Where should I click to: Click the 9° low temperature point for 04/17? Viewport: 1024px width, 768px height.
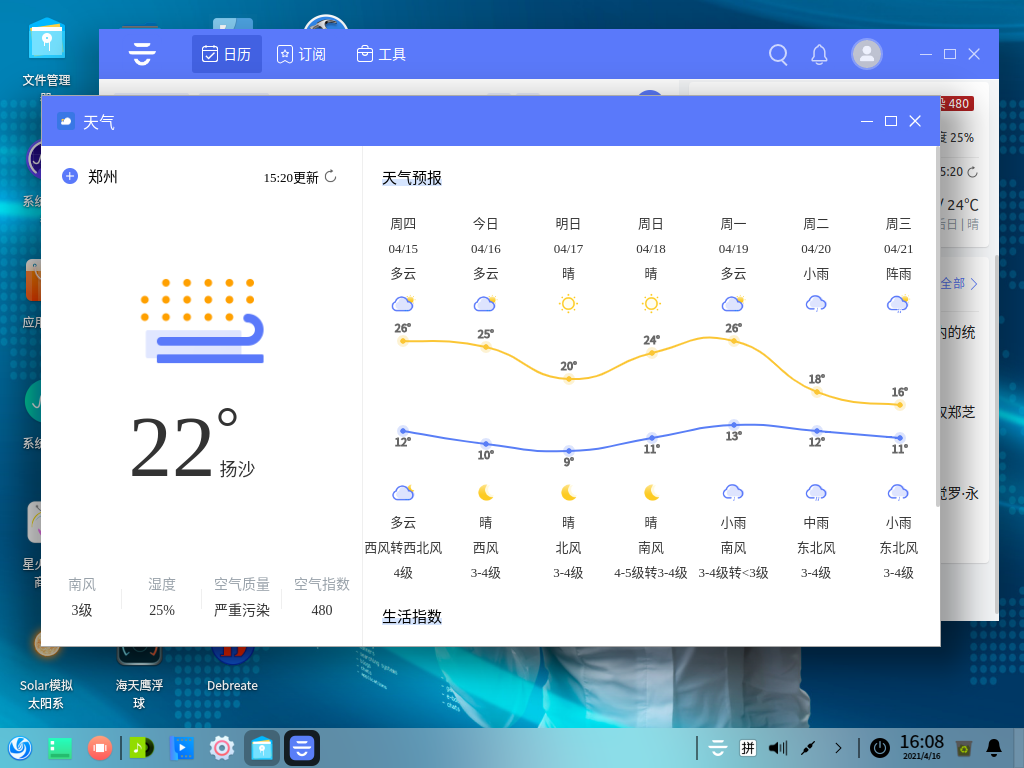568,451
